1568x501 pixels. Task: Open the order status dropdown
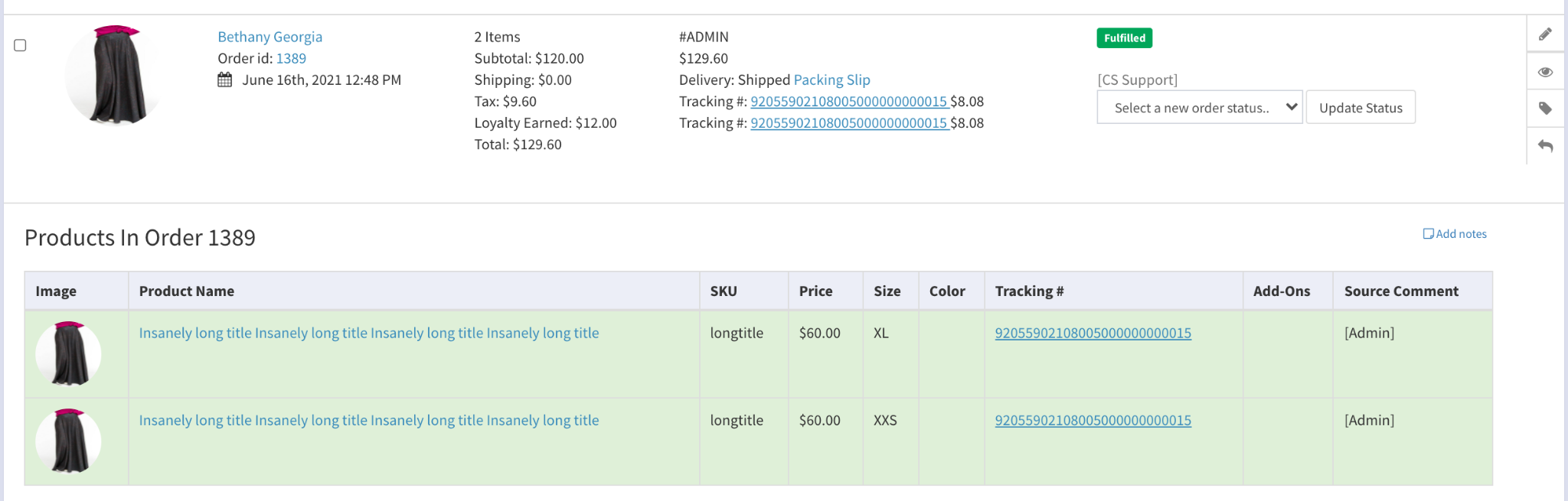click(1199, 108)
